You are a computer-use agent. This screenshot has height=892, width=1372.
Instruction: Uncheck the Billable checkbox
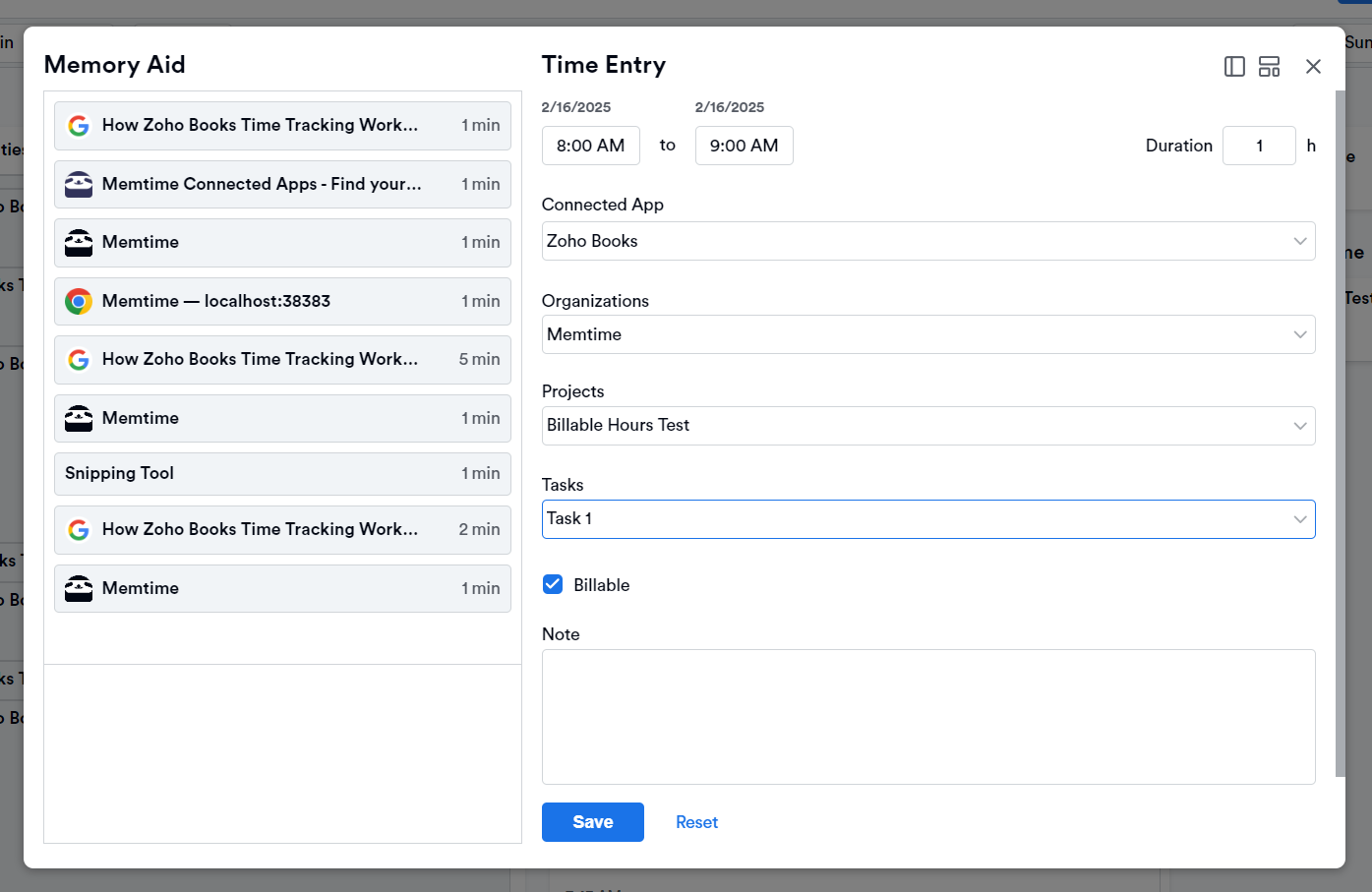point(553,584)
